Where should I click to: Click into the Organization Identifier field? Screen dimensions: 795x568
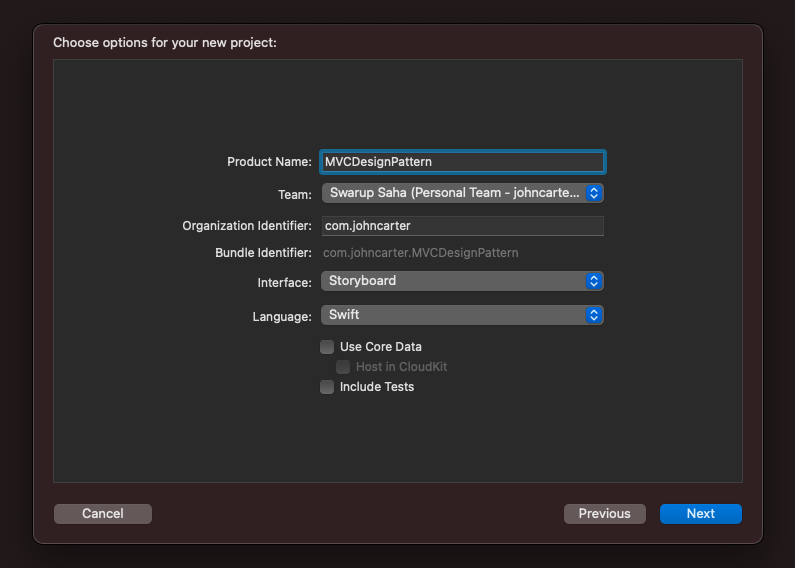pyautogui.click(x=462, y=226)
